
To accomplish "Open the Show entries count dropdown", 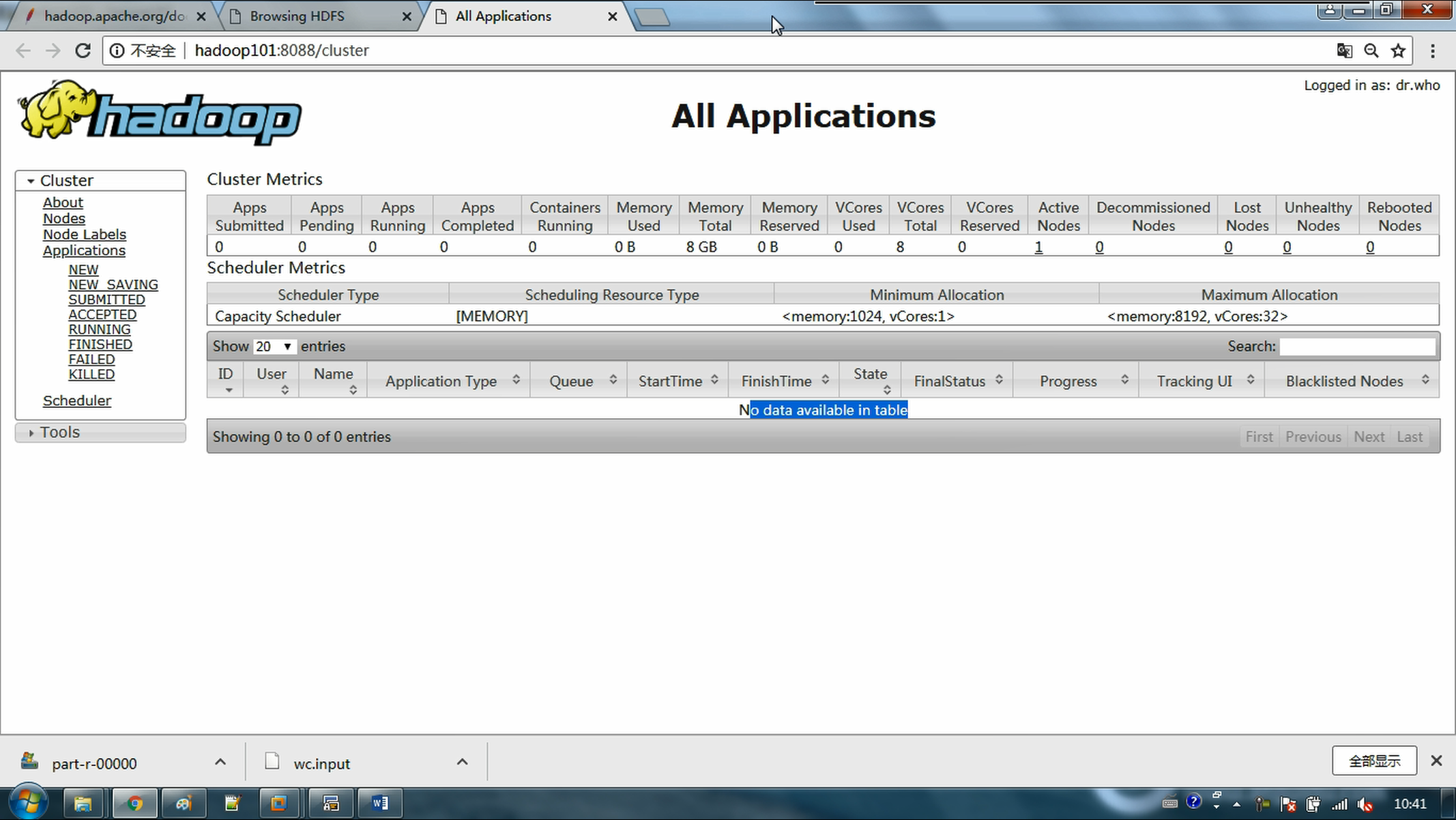I will 274,347.
